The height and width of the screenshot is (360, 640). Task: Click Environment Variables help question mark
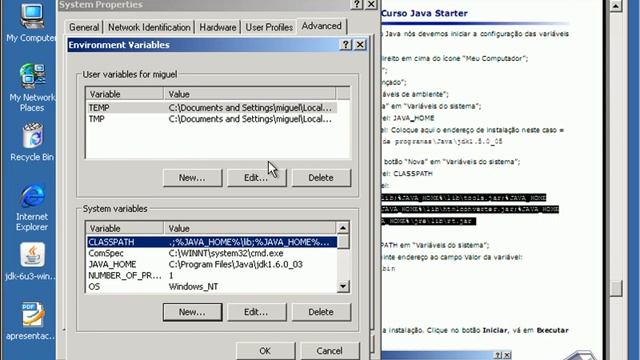click(x=346, y=44)
